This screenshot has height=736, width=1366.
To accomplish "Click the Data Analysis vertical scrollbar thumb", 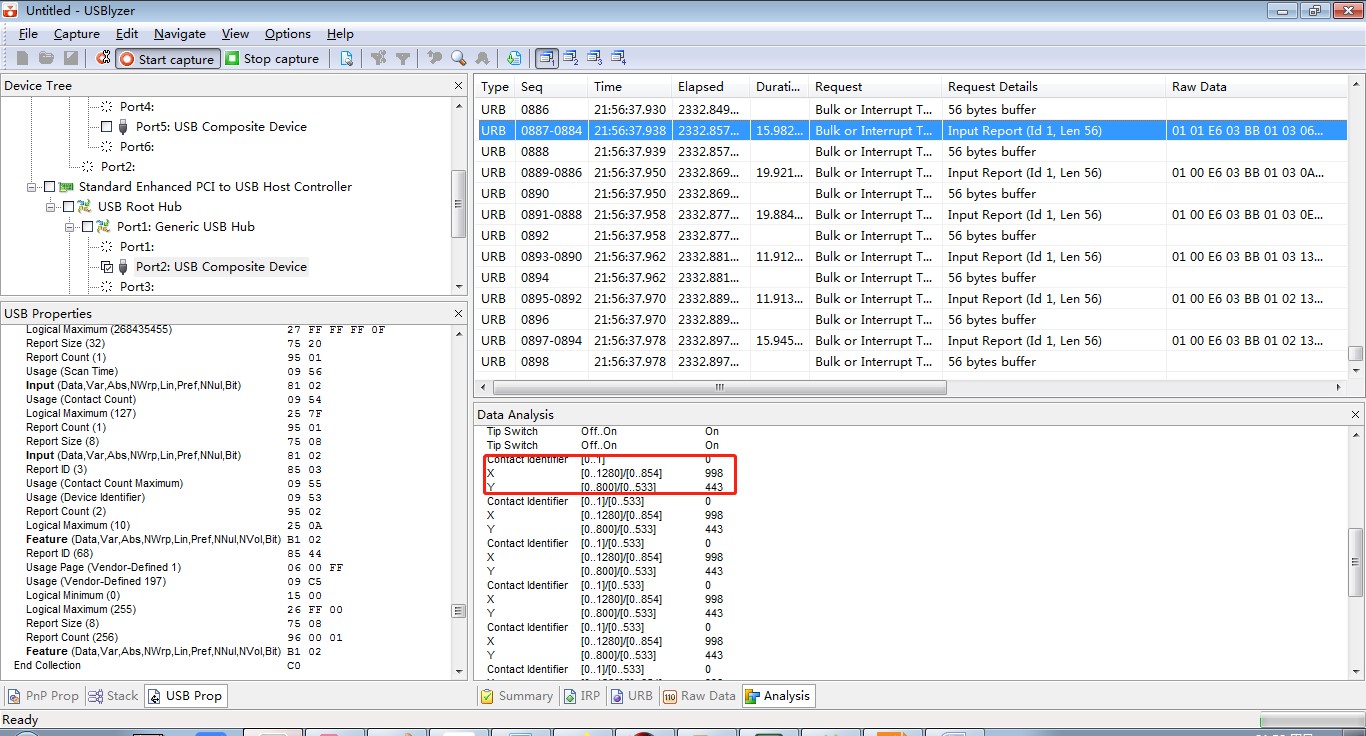I will (1355, 561).
